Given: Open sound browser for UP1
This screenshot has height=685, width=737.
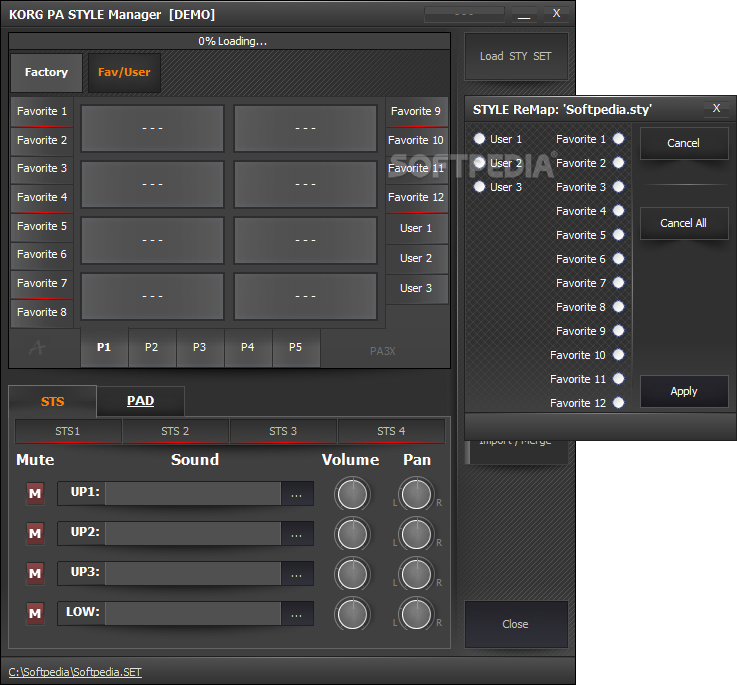Looking at the screenshot, I should pos(297,494).
